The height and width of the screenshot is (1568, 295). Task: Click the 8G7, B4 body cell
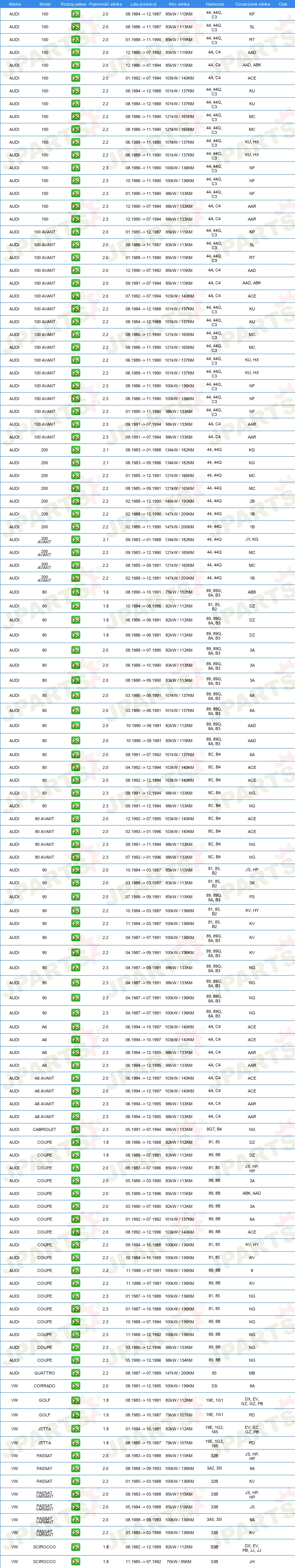(215, 1129)
